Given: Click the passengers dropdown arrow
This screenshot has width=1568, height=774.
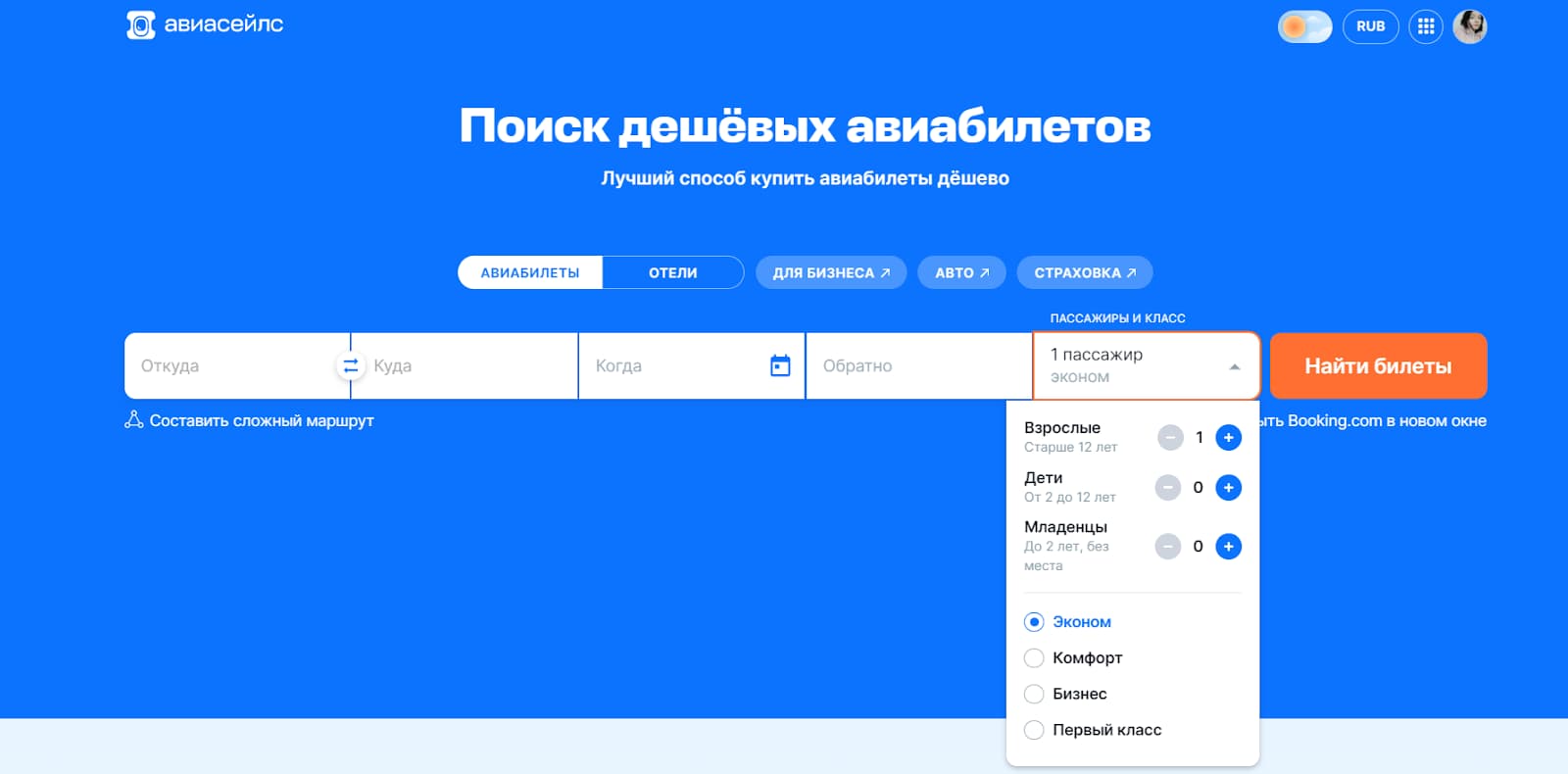Looking at the screenshot, I should pos(1235,366).
